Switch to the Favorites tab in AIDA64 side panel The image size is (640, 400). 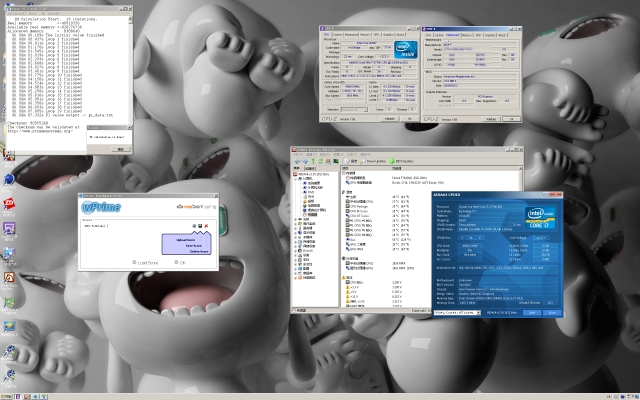click(x=310, y=168)
